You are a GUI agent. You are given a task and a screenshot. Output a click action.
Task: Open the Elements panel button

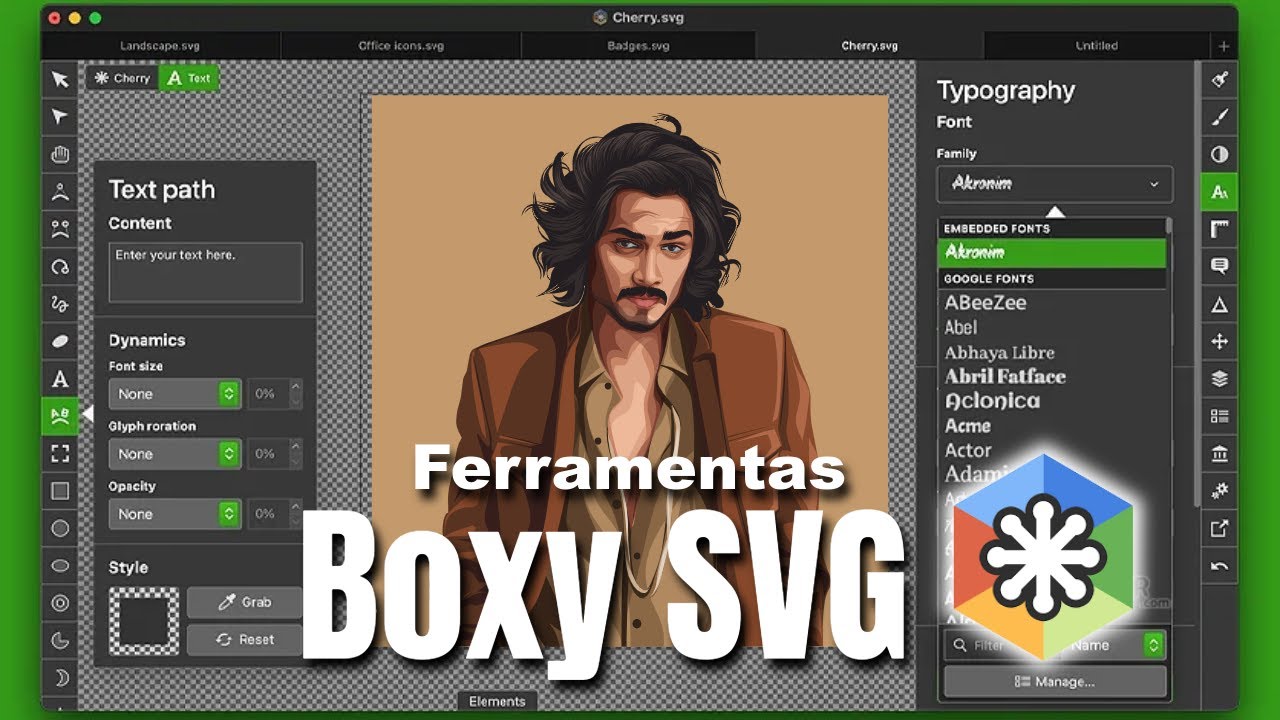pos(497,701)
